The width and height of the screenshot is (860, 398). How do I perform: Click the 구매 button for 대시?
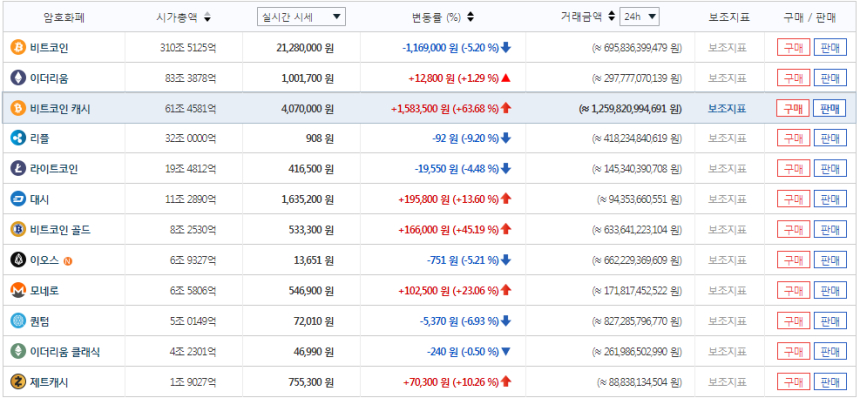793,200
